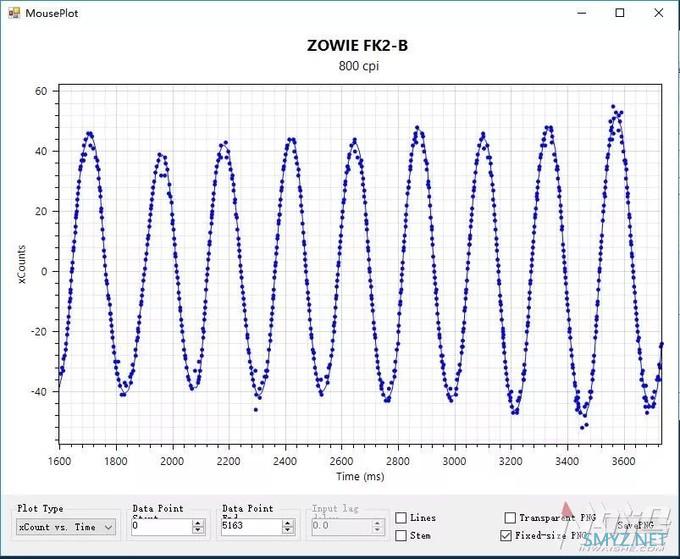The width and height of the screenshot is (680, 559).
Task: Click the SavePNG button
Action: pyautogui.click(x=635, y=525)
